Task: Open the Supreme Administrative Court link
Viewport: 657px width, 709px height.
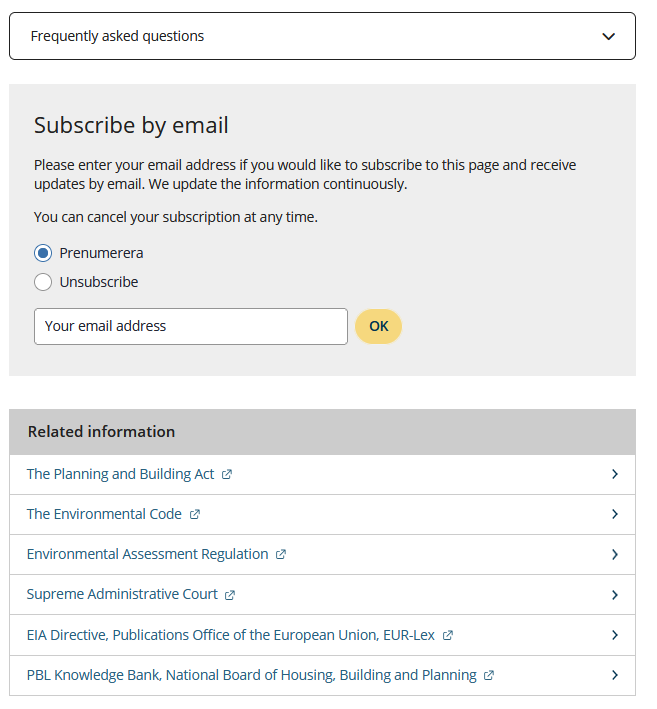Action: (122, 594)
